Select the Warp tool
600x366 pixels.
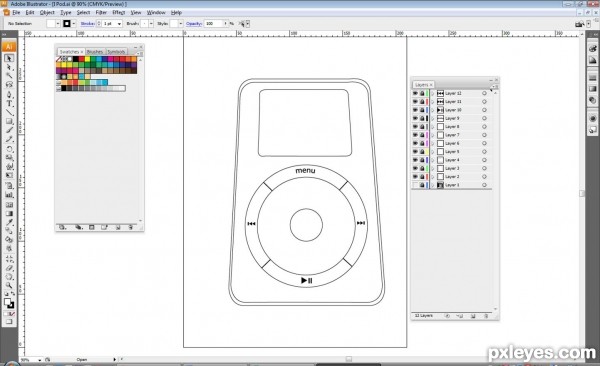[9, 167]
